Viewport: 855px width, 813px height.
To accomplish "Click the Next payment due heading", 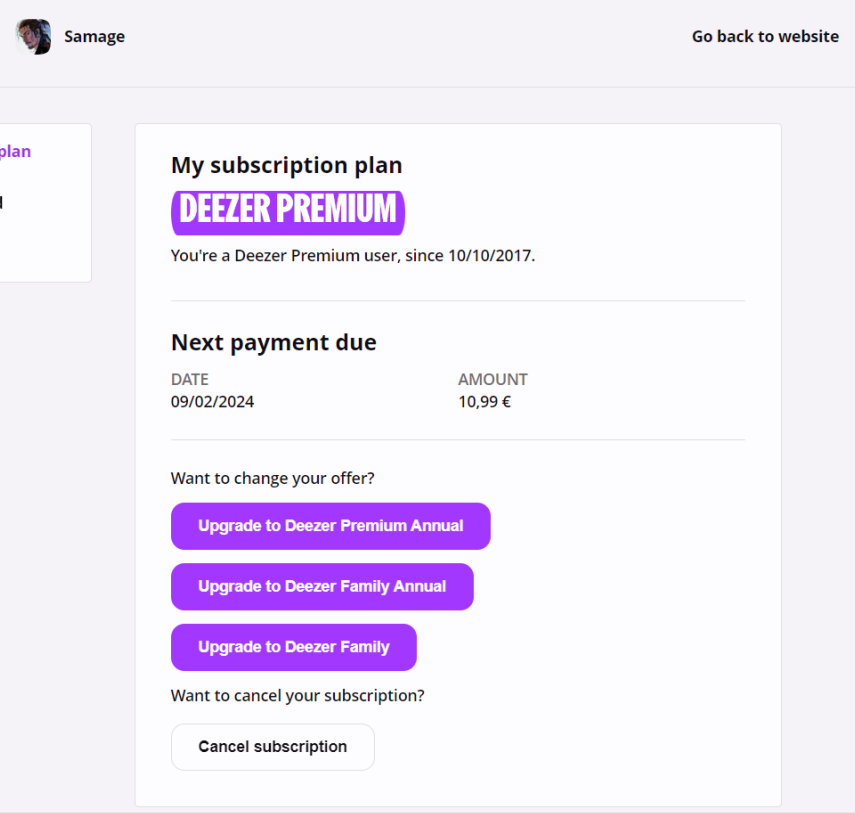I will (x=273, y=343).
